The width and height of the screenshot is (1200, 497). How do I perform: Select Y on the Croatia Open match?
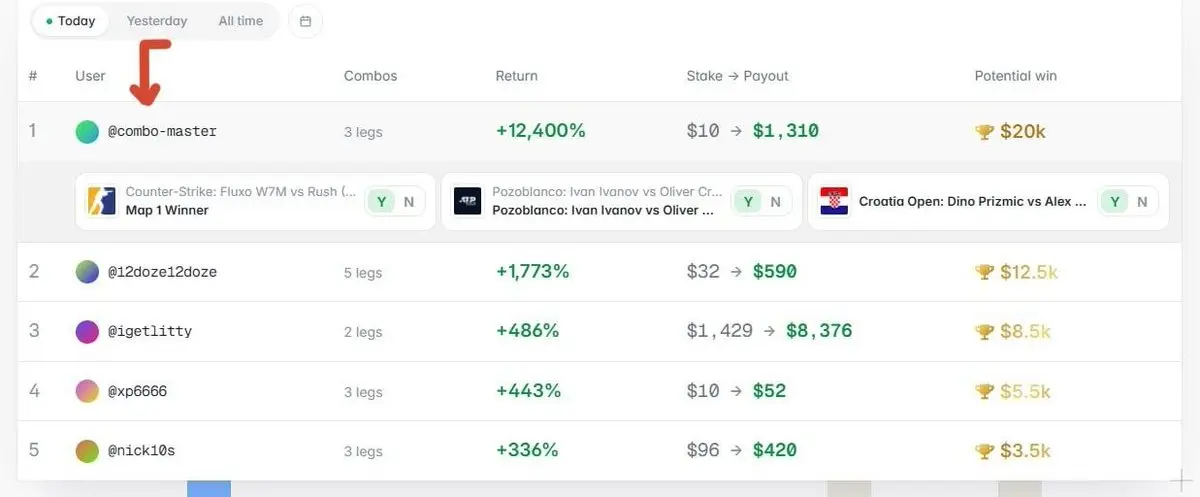click(1114, 201)
